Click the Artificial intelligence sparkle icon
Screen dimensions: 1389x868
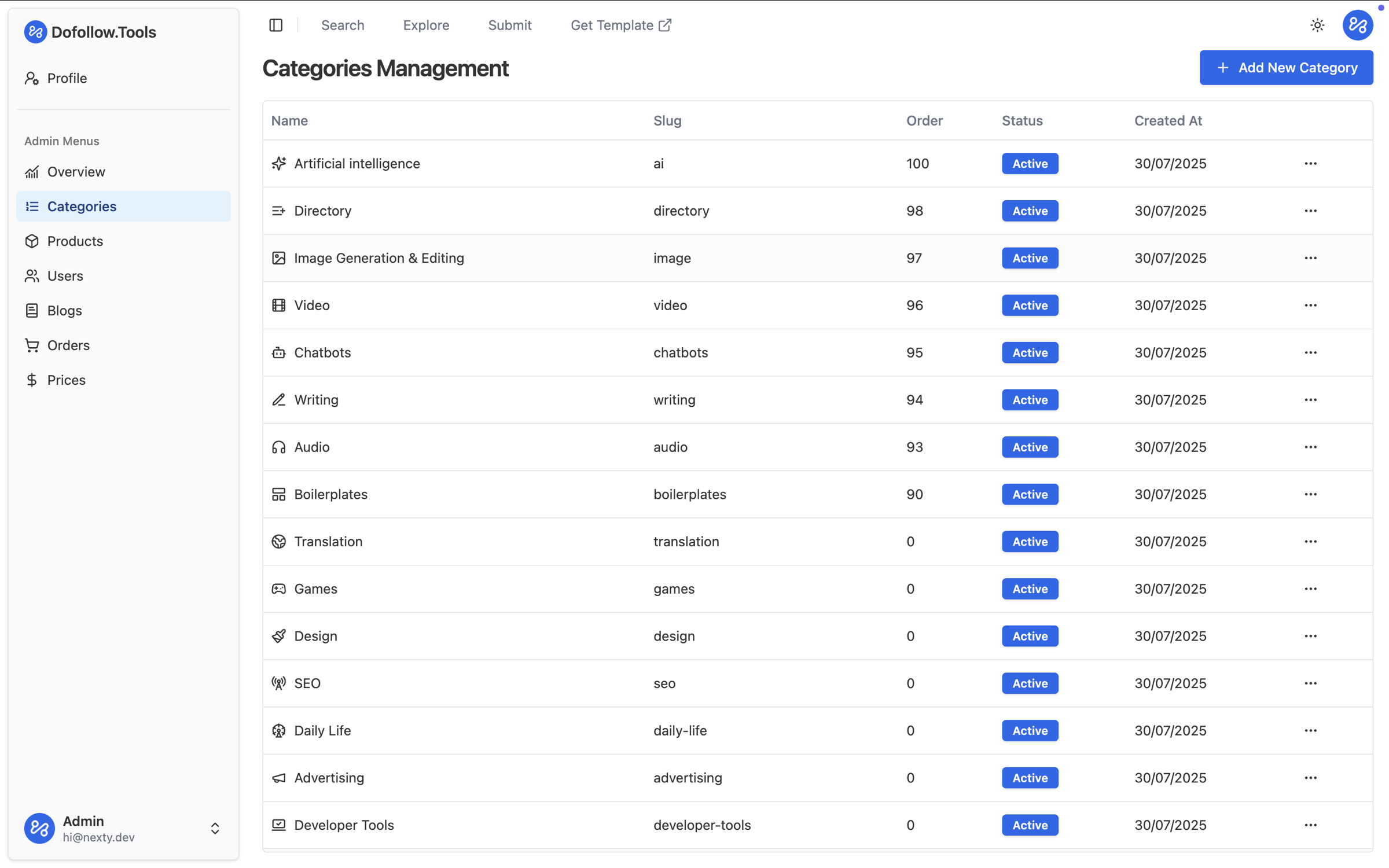tap(279, 164)
